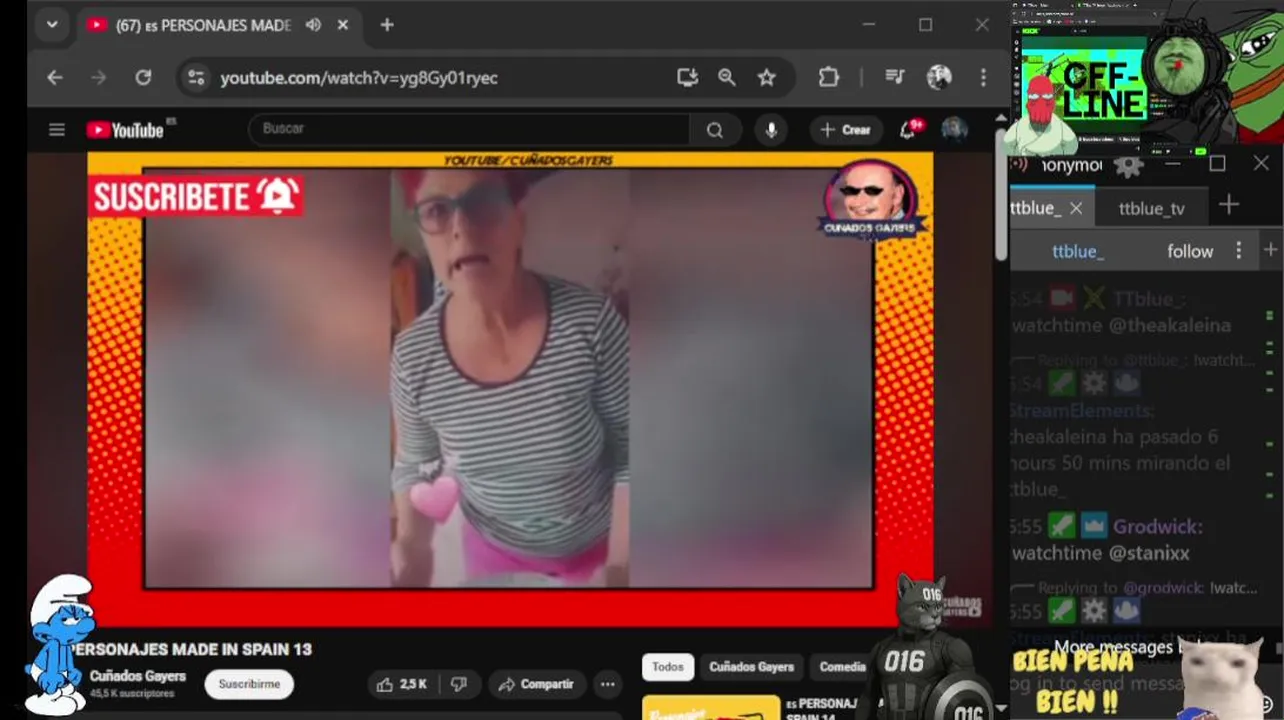
Task: Open the recommended video thumbnail
Action: click(x=711, y=708)
